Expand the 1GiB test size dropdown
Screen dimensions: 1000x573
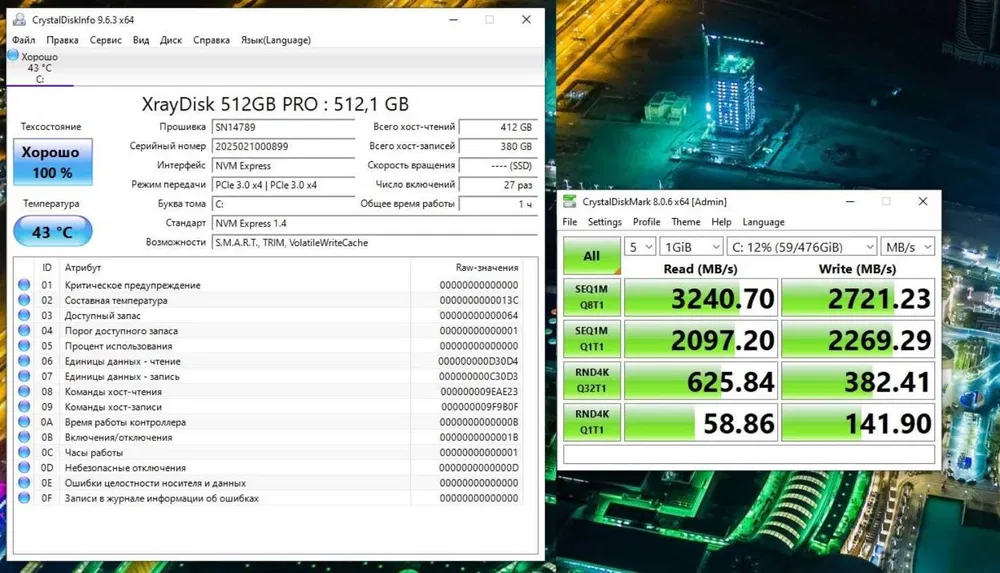click(690, 246)
